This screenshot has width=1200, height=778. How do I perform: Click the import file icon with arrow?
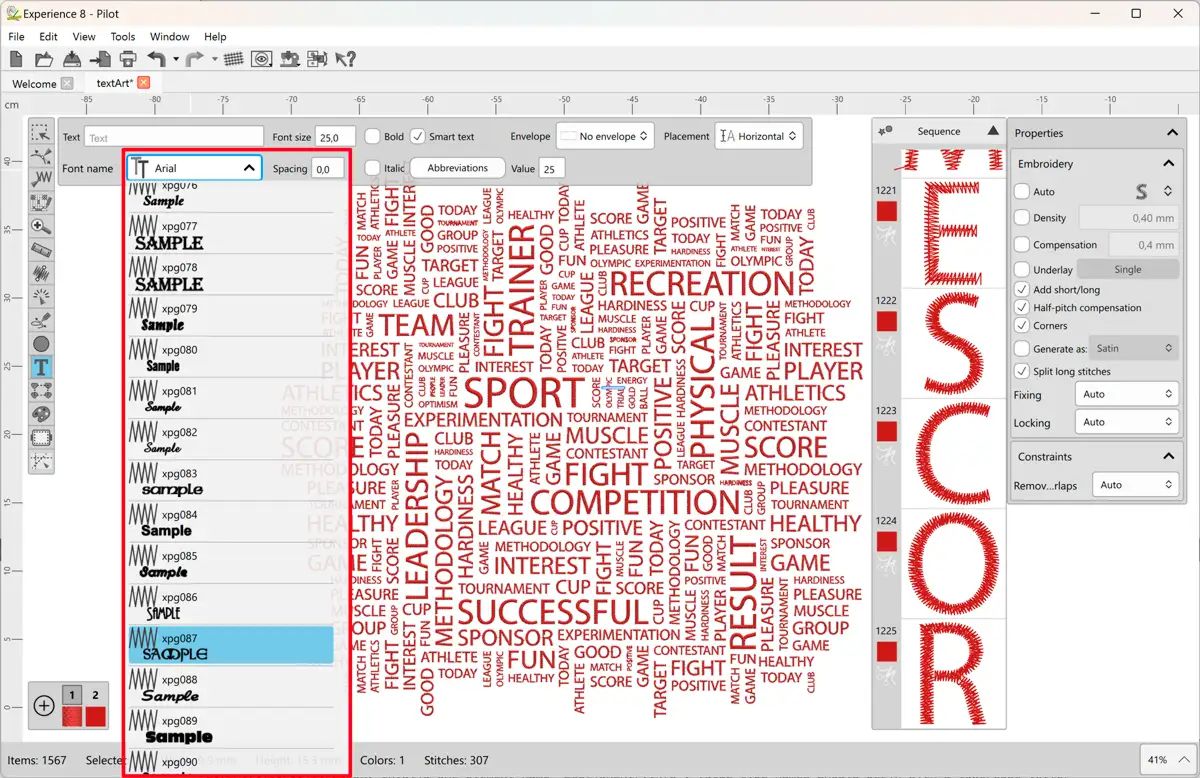point(100,59)
